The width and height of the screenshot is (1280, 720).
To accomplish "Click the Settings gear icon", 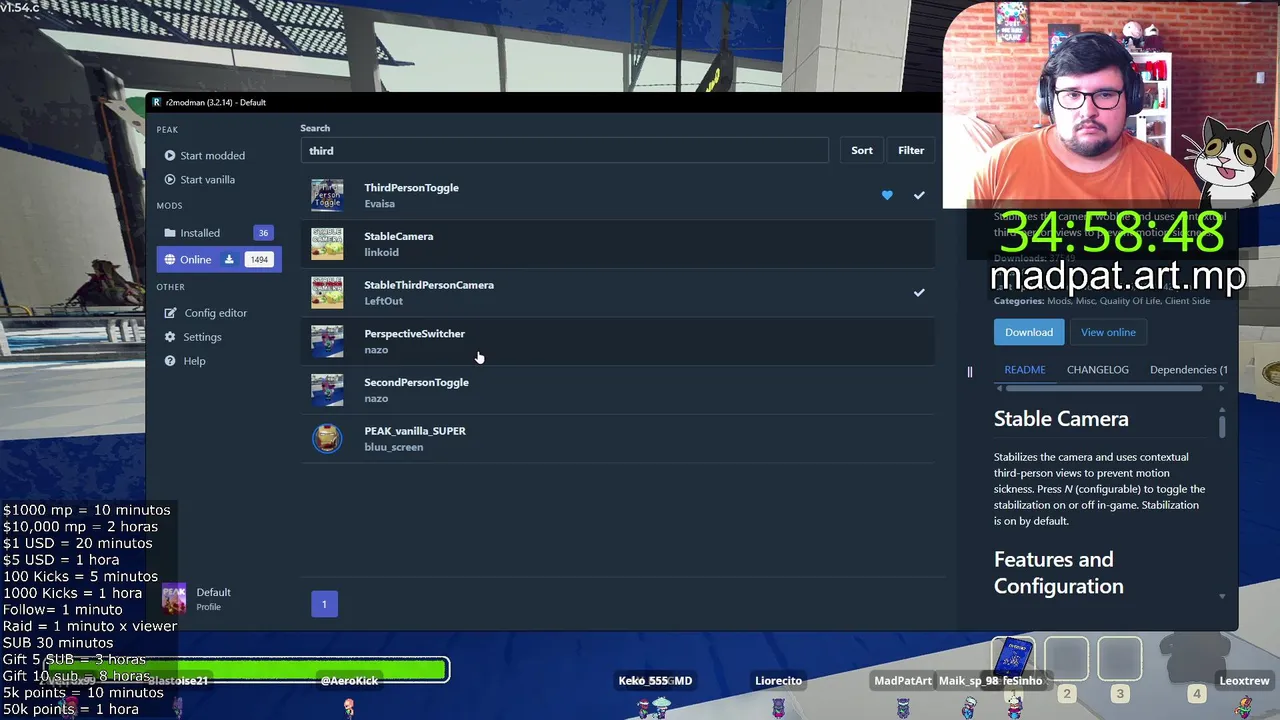I will (x=170, y=337).
